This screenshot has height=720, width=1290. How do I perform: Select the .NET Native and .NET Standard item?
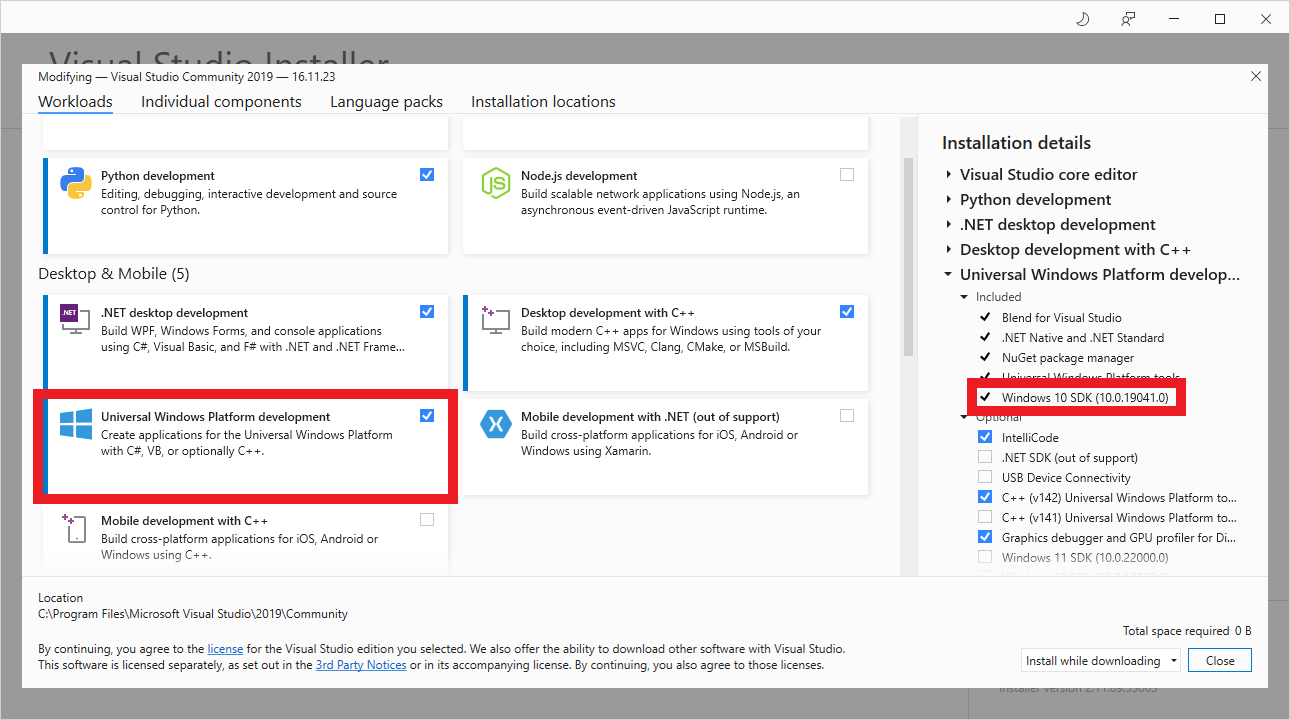coord(1083,337)
